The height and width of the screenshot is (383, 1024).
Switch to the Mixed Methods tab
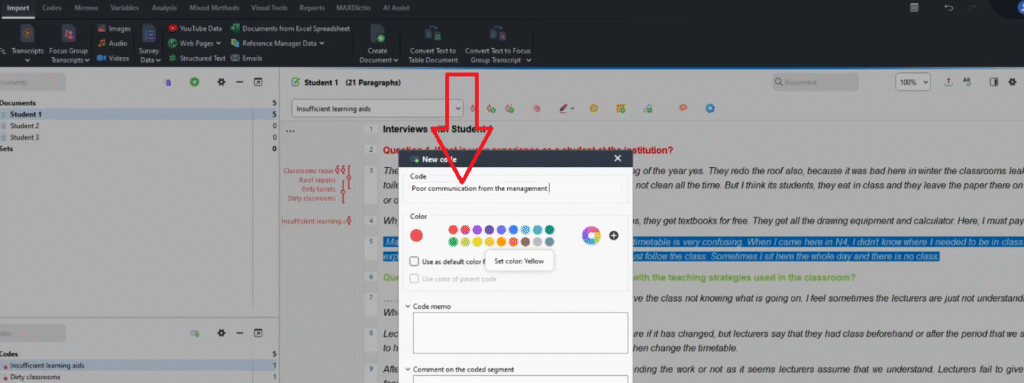[208, 8]
